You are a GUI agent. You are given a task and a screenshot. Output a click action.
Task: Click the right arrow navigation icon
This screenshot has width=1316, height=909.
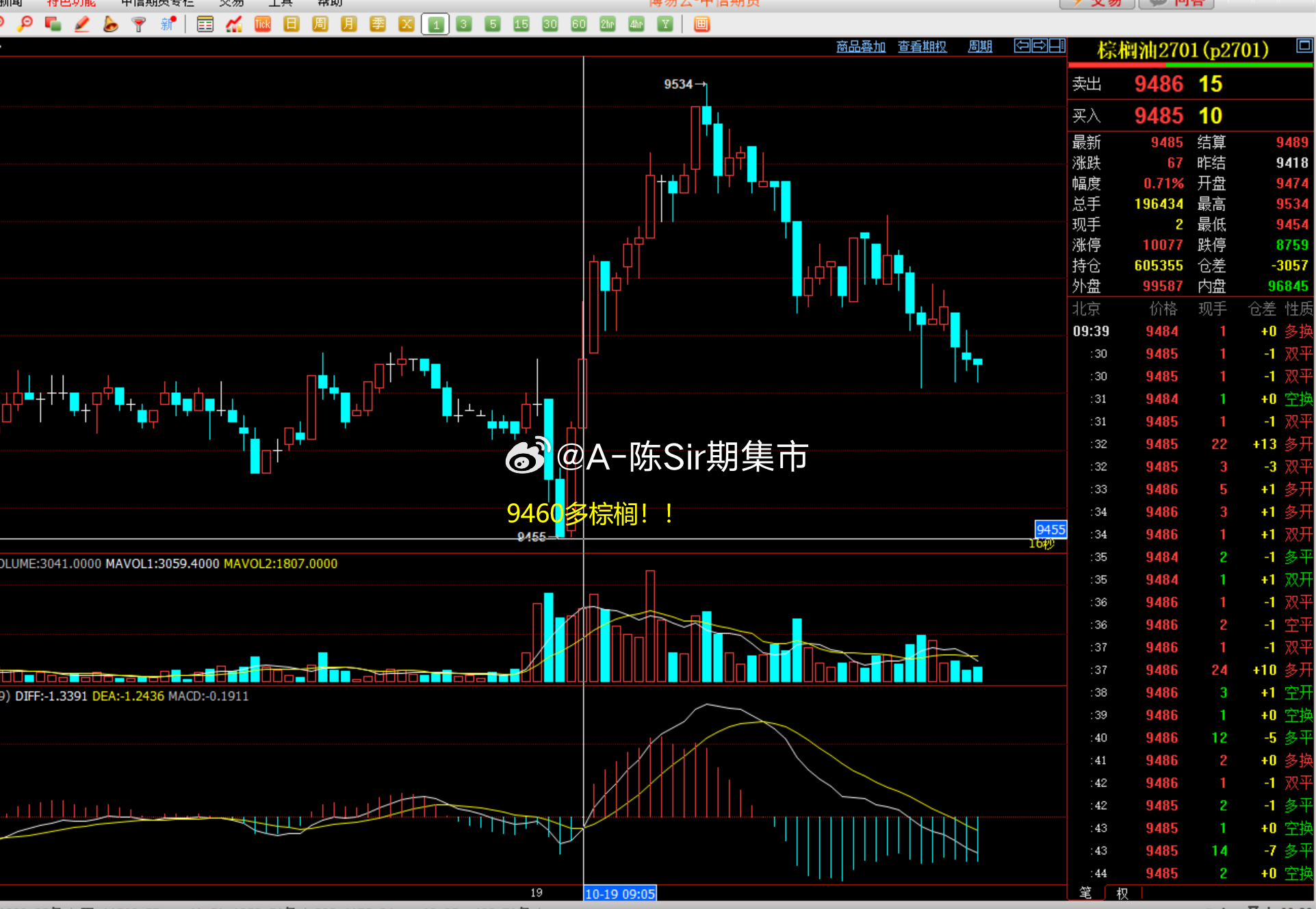click(1040, 46)
